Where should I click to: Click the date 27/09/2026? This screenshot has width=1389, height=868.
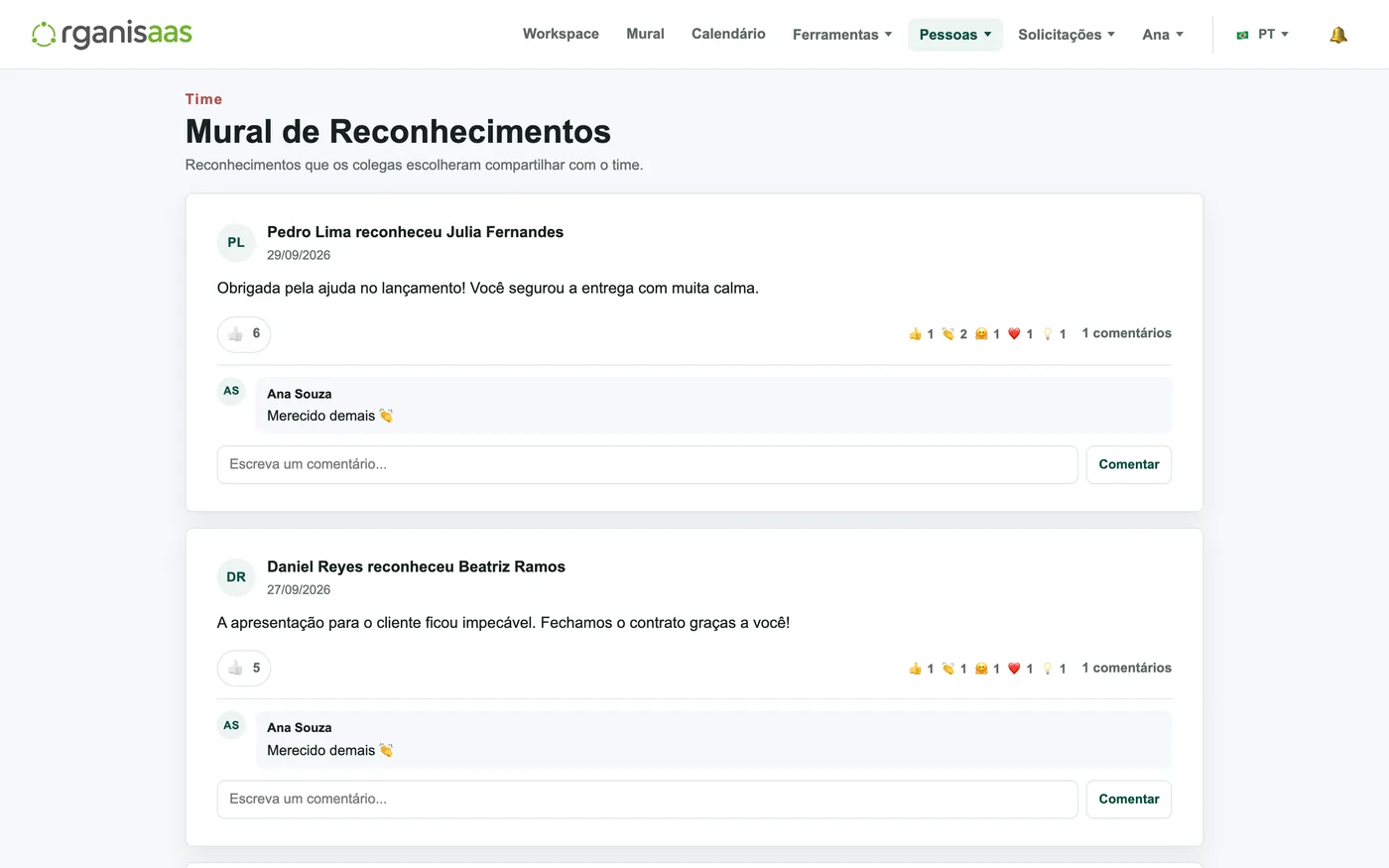[x=299, y=589]
